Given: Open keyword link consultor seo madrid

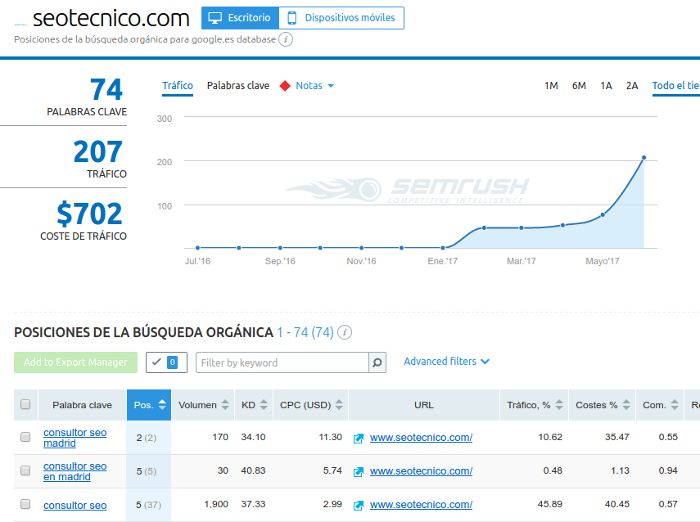Looking at the screenshot, I should tap(75, 438).
